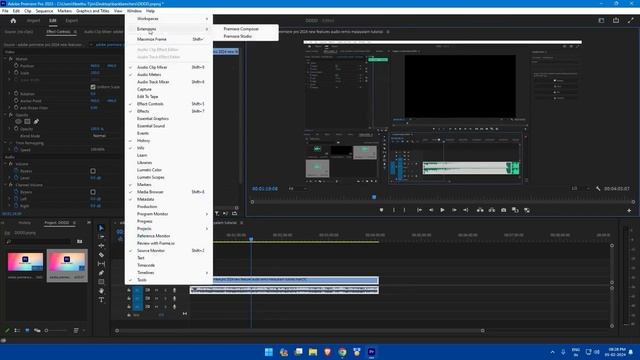The height and width of the screenshot is (360, 640).
Task: Click Go to Out point button
Action: pos(466,210)
